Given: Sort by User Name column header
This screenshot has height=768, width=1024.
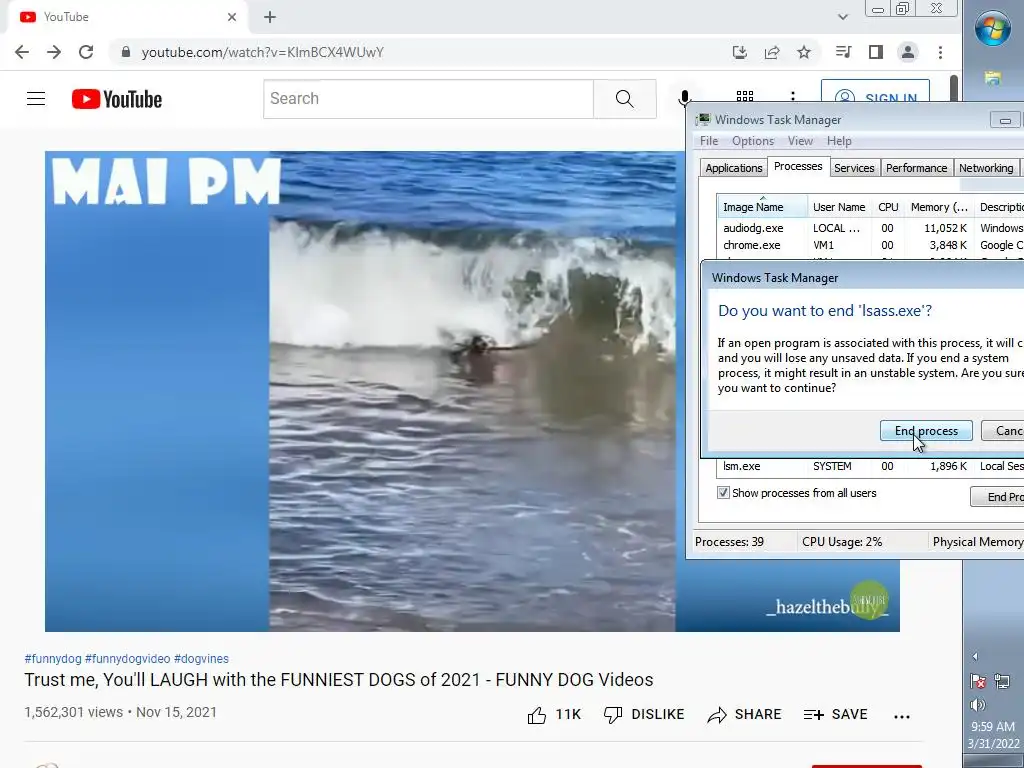Looking at the screenshot, I should coord(839,207).
